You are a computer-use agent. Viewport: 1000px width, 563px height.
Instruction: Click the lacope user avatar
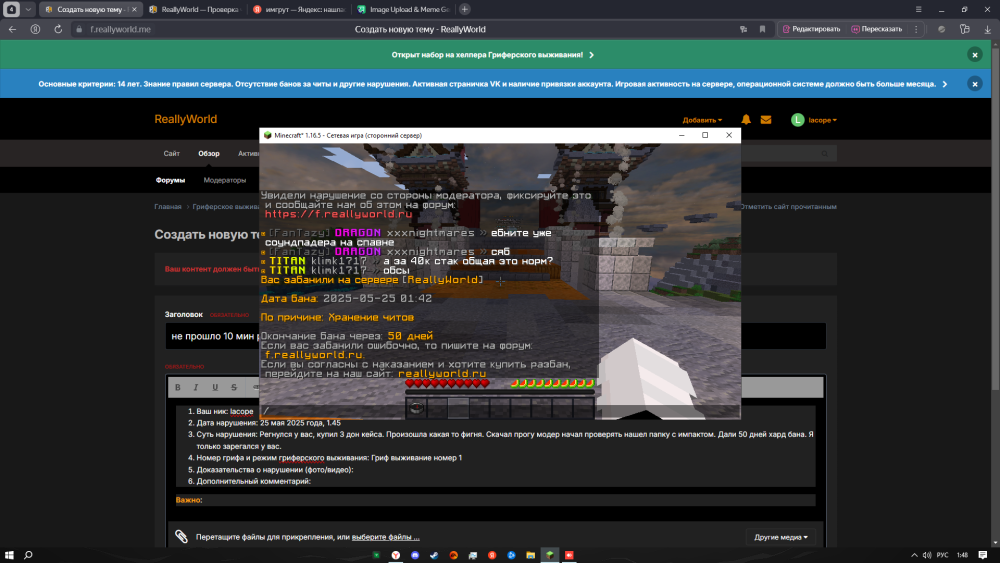tap(797, 120)
